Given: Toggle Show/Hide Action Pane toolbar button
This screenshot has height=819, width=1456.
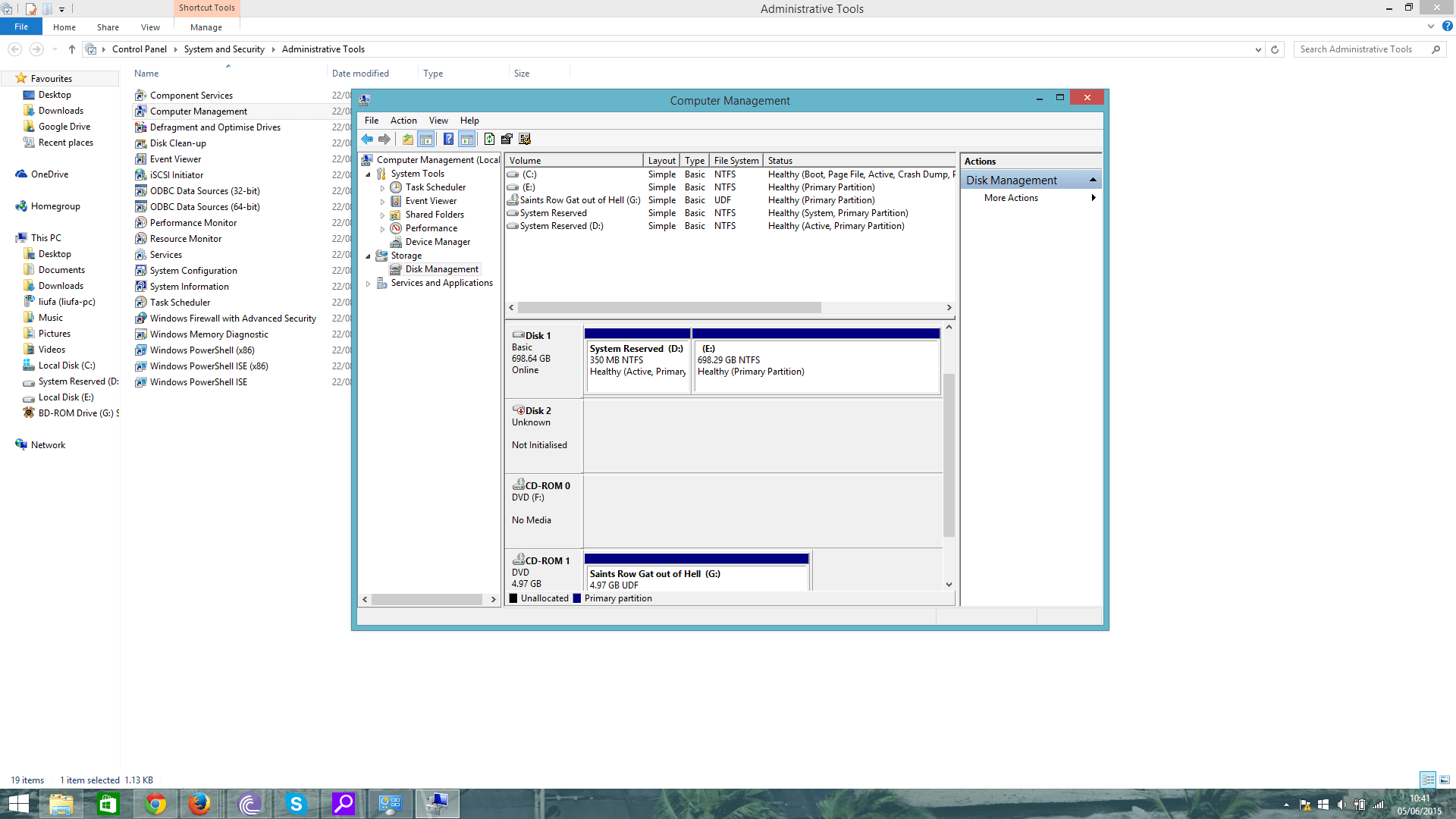Looking at the screenshot, I should pos(467,139).
